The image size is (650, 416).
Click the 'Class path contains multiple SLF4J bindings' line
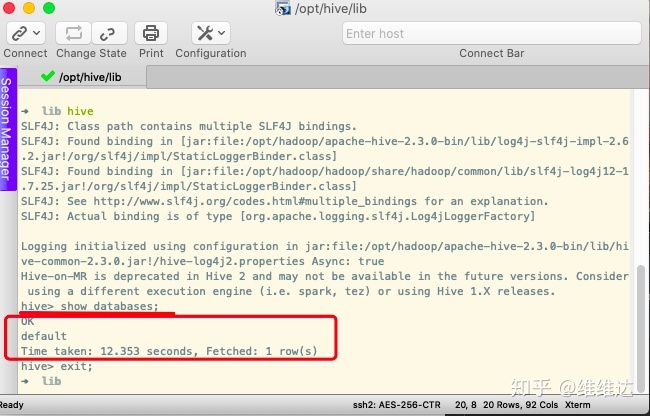pos(189,126)
